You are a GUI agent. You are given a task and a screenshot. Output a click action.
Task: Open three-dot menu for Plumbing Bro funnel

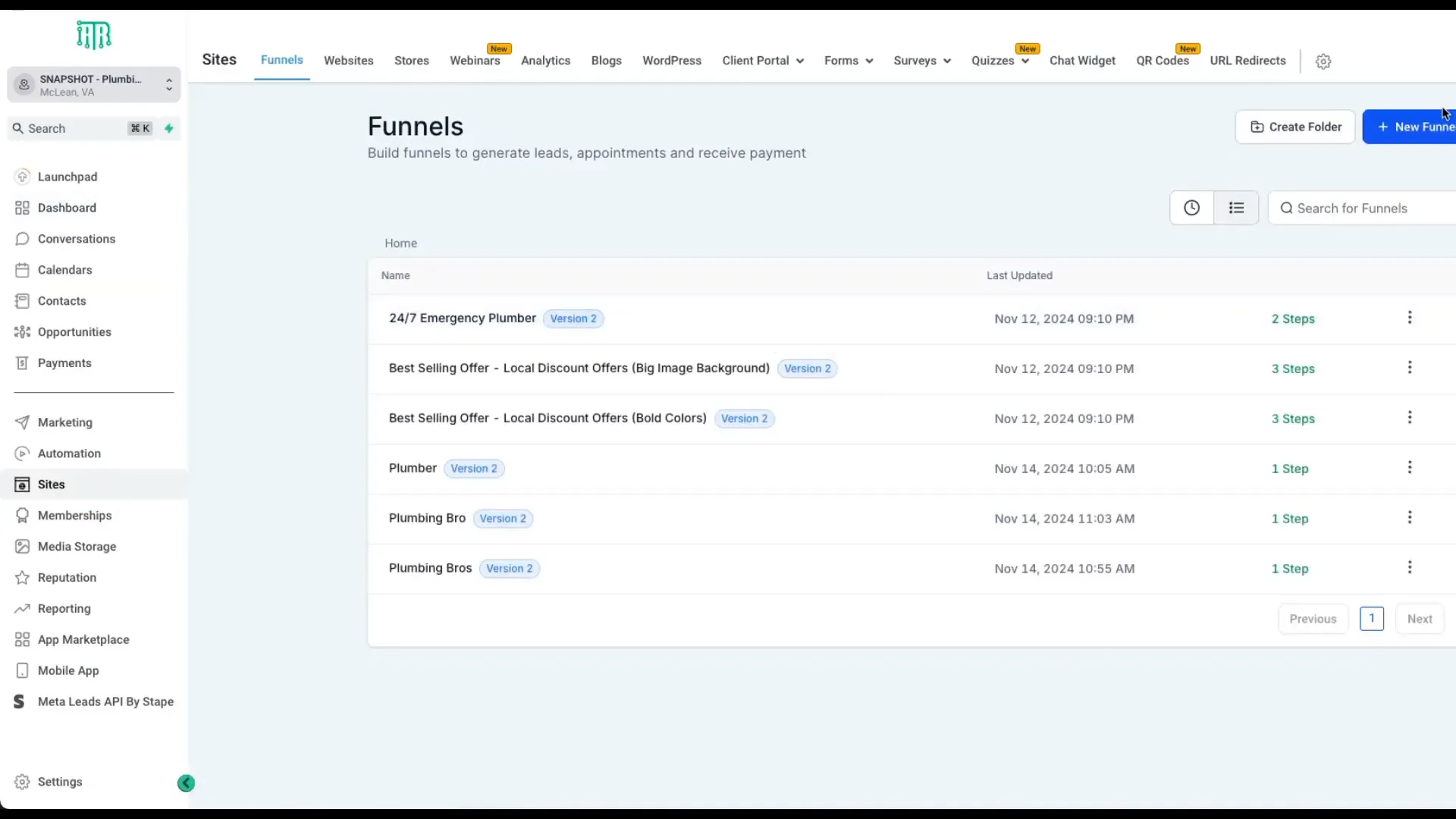[1409, 517]
